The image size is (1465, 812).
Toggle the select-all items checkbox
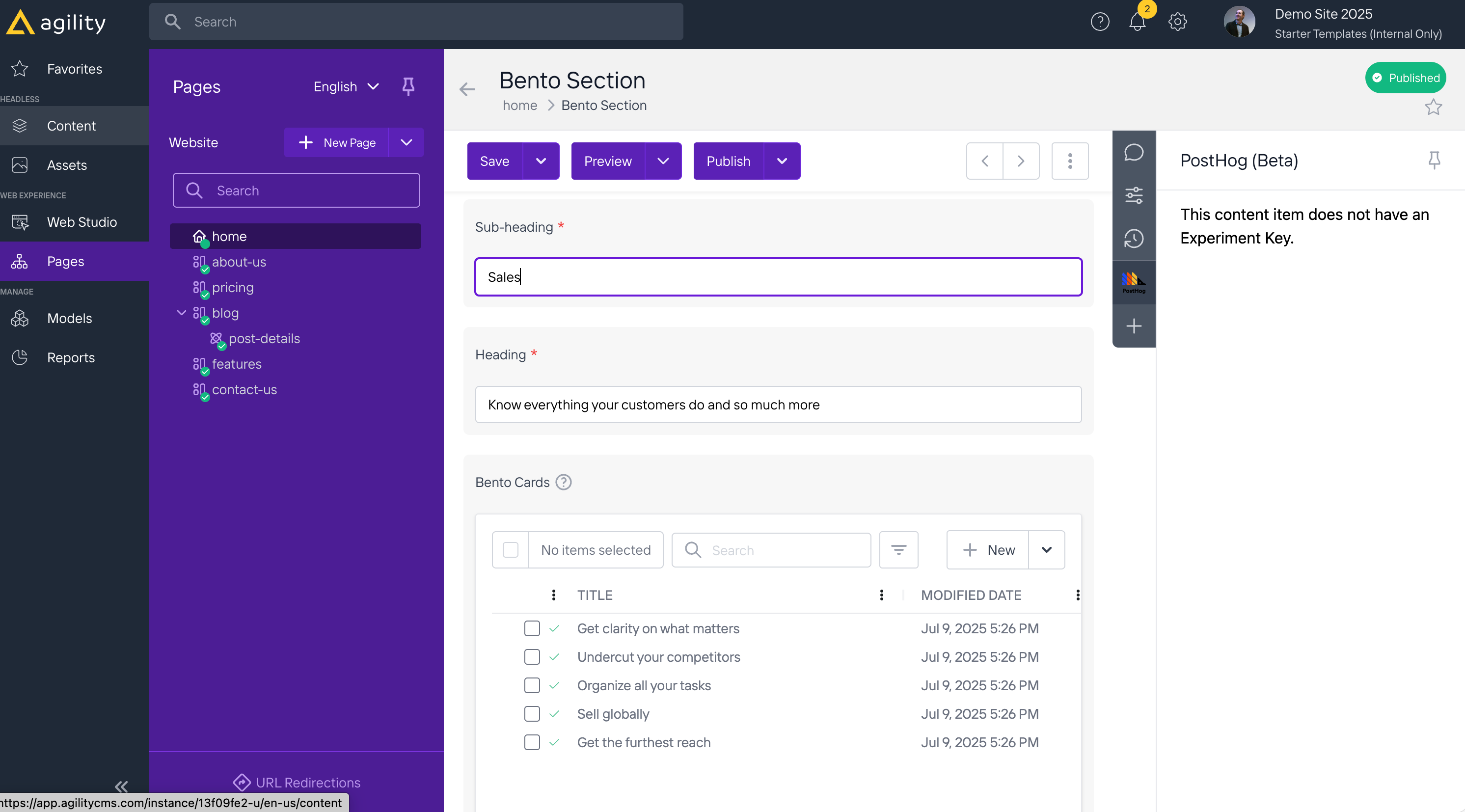510,550
